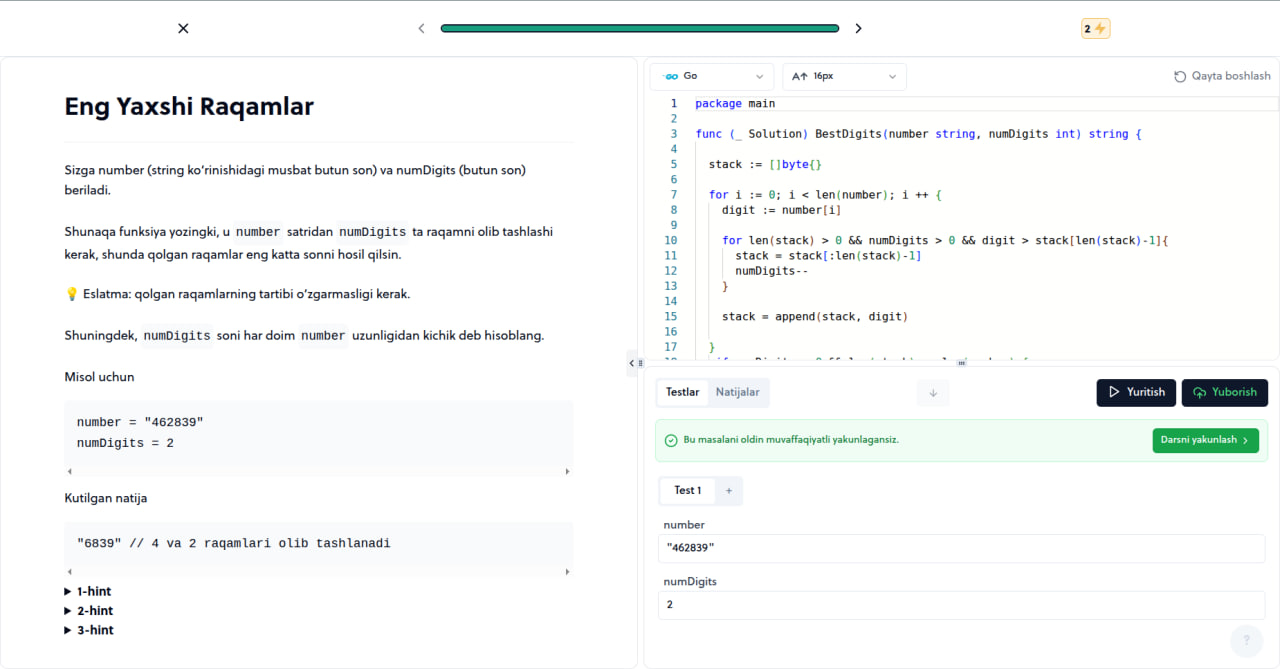1280x669 pixels.
Task: Finish lesson with Darsni yakunlash
Action: click(x=1205, y=440)
